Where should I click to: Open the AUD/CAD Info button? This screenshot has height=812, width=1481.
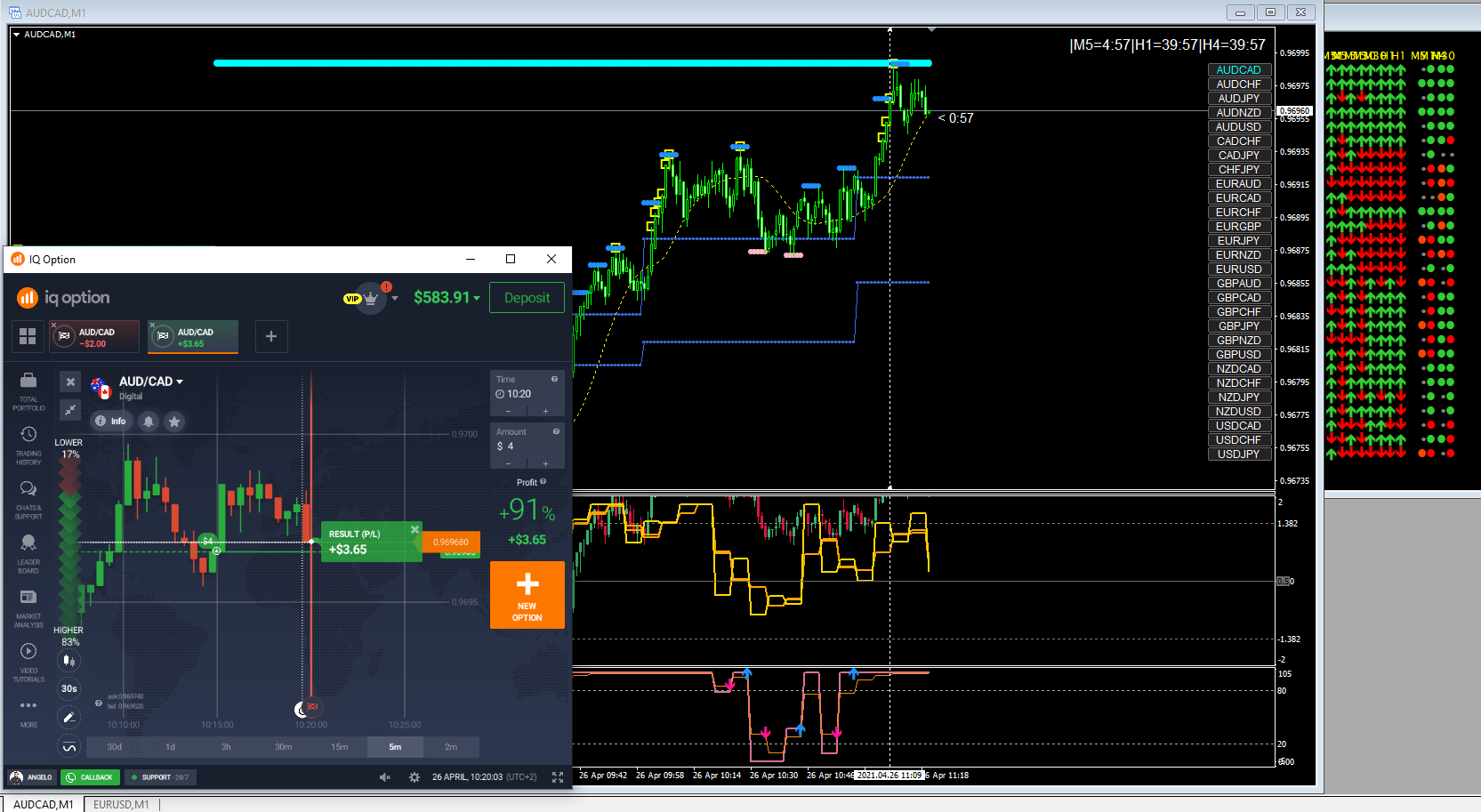(111, 422)
